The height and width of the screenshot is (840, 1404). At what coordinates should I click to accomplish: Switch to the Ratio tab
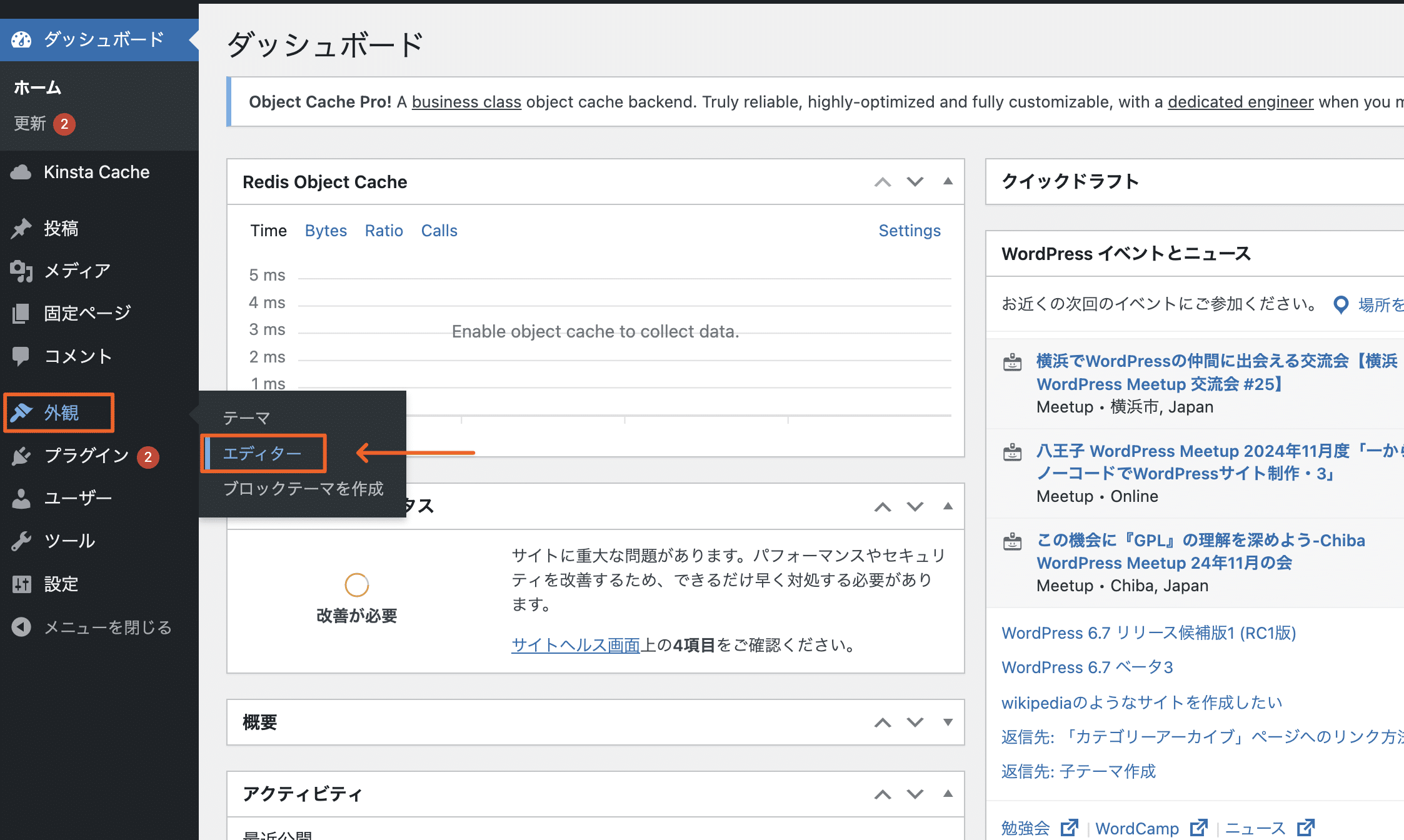pyautogui.click(x=383, y=231)
